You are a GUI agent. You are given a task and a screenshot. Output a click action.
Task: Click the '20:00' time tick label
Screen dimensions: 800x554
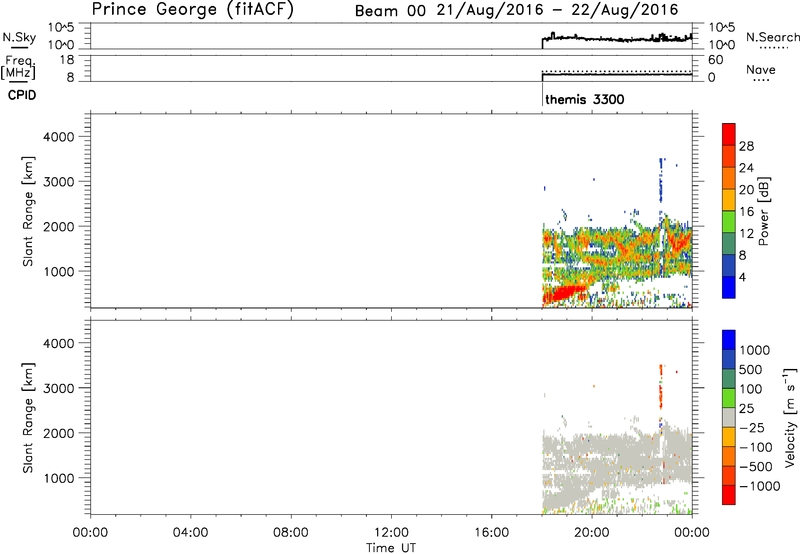(x=591, y=533)
